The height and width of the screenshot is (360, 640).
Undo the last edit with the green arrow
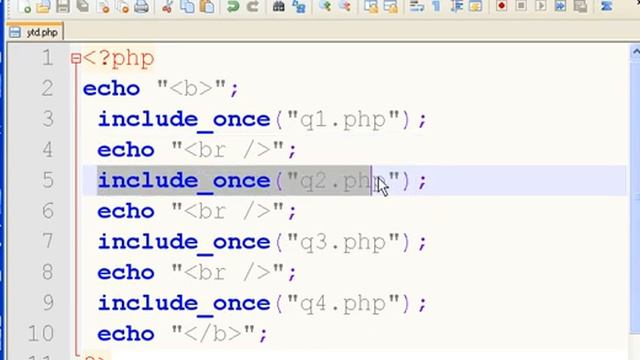[233, 6]
